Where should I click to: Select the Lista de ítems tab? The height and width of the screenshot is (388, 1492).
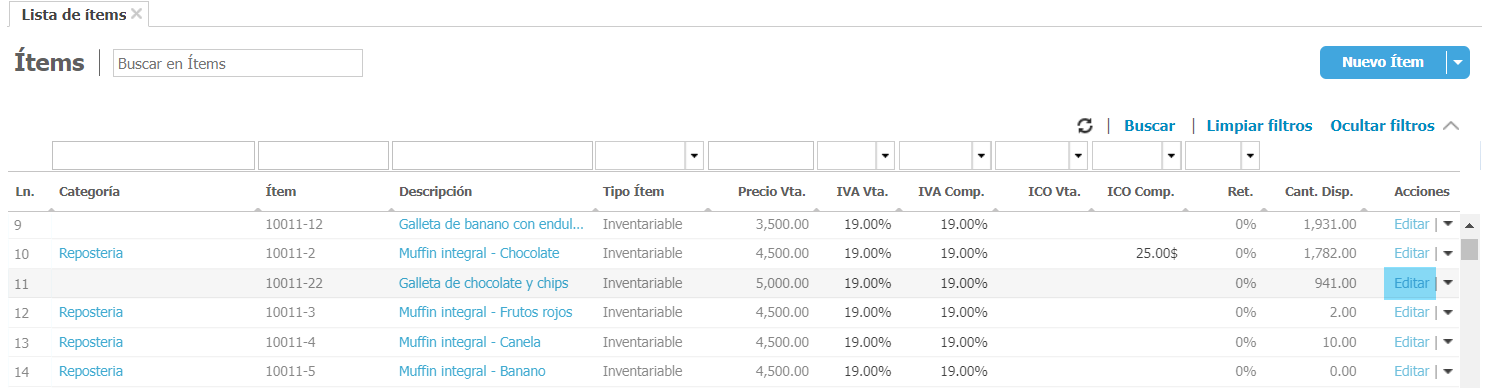(74, 14)
